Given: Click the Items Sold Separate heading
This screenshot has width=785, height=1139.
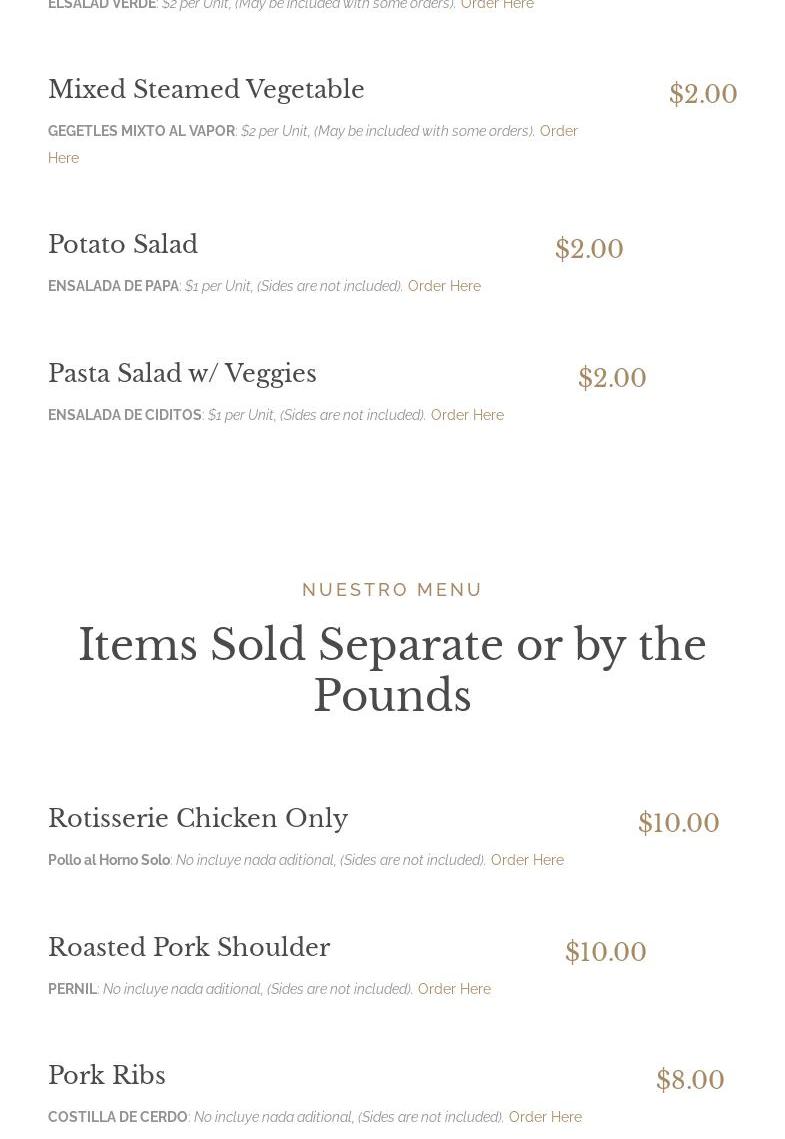Looking at the screenshot, I should point(392,670).
